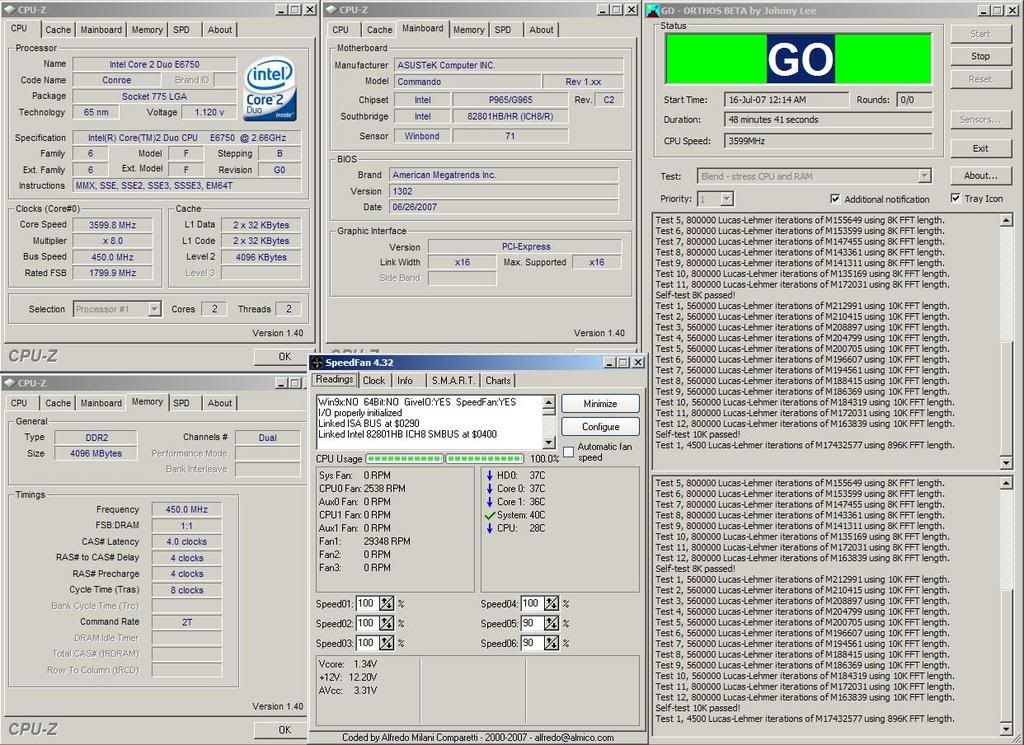
Task: Click the Speed05 spin button in SpeedFan
Action: click(552, 624)
